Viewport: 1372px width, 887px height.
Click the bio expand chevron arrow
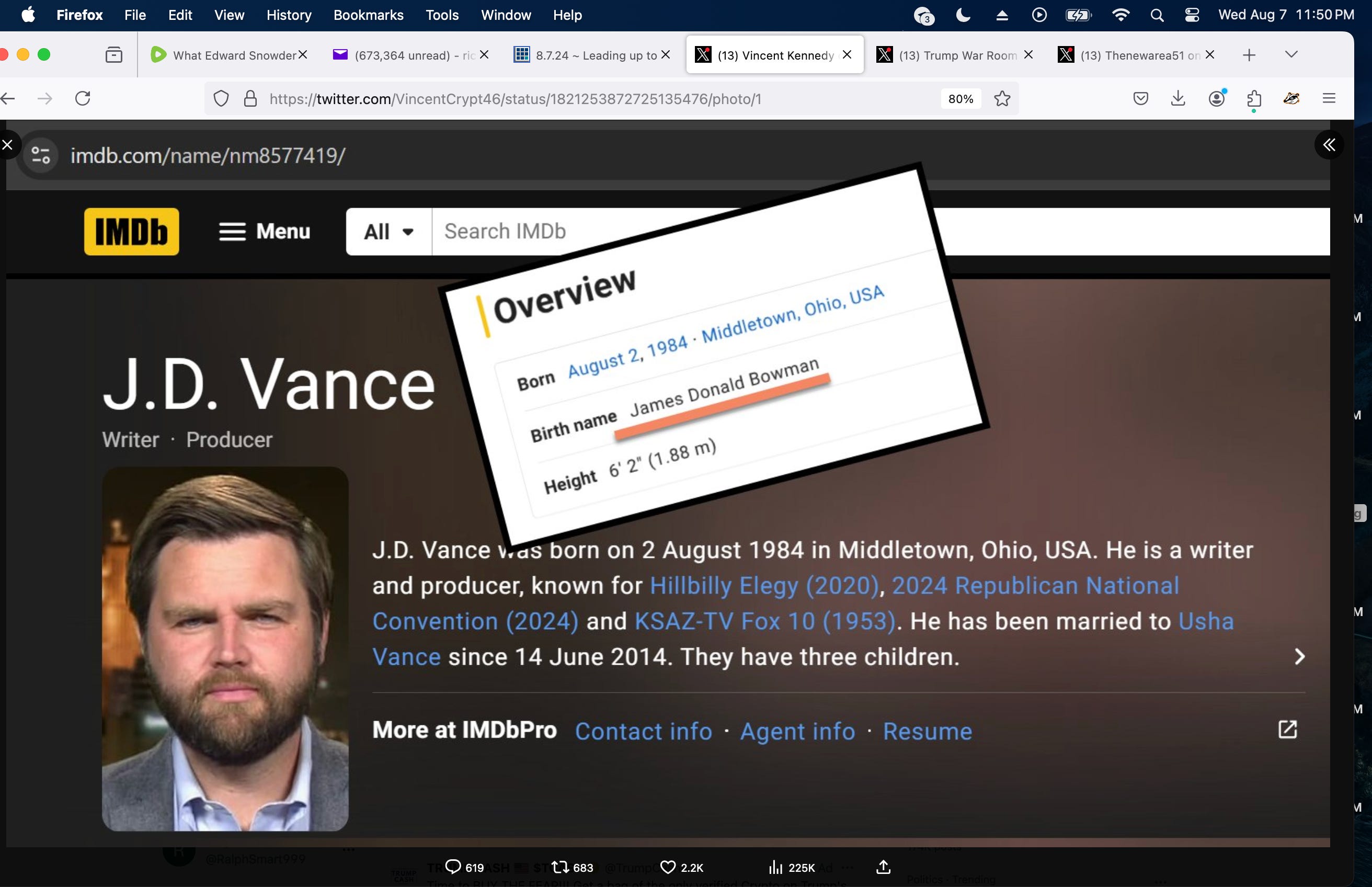1299,656
